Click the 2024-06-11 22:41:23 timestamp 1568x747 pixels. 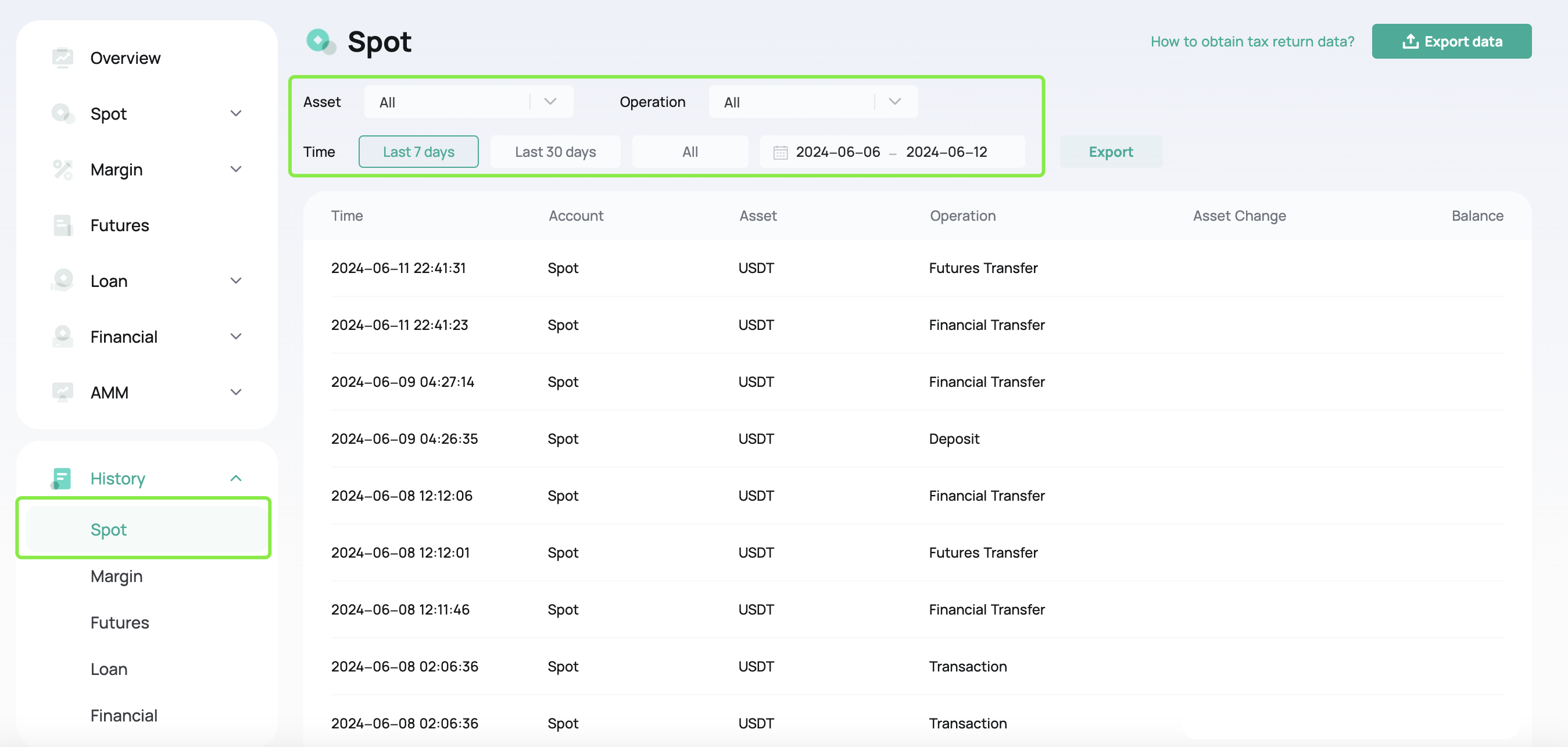coord(399,325)
